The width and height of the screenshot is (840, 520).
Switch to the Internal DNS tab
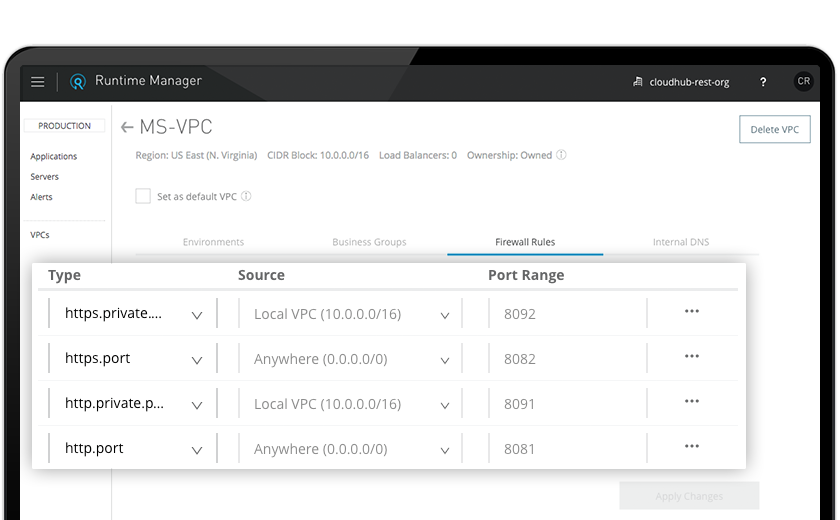click(x=681, y=242)
